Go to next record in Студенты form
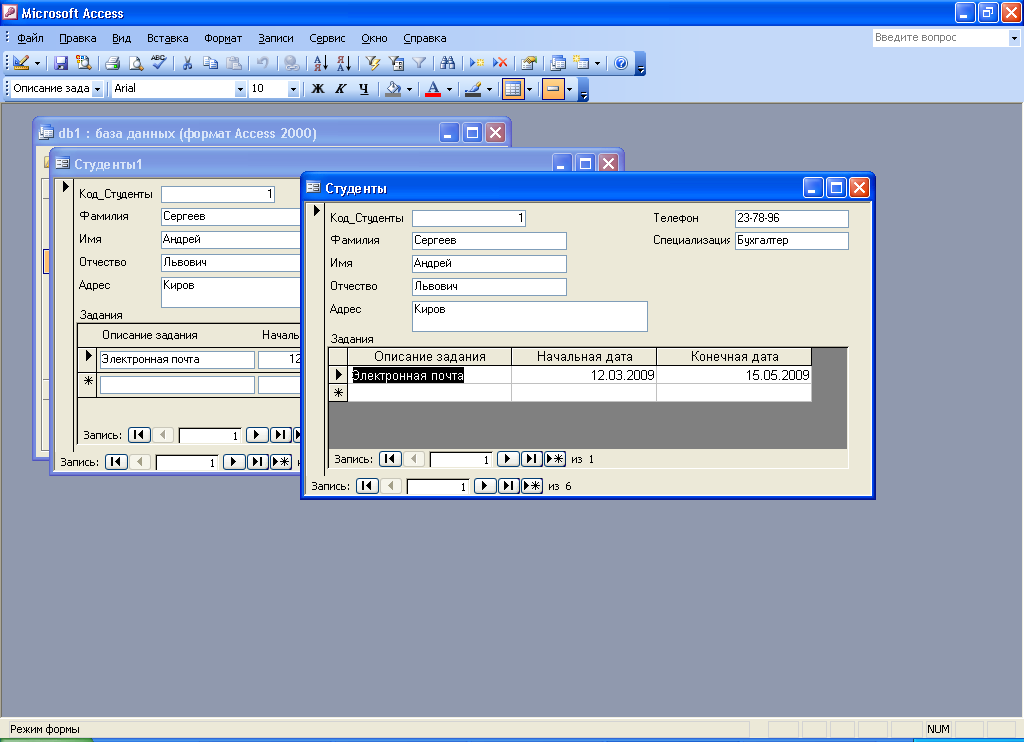 click(x=485, y=486)
